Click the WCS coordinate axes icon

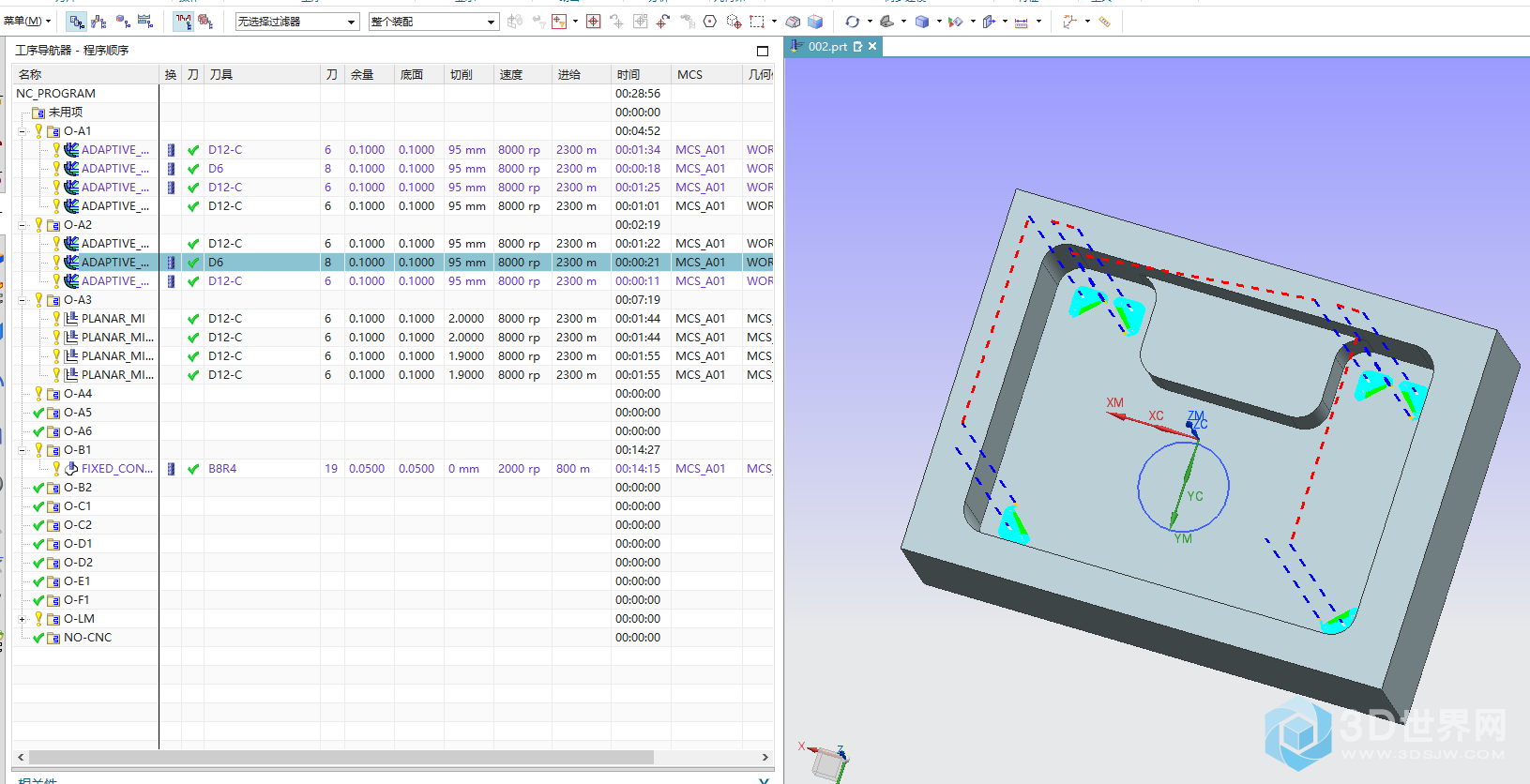tap(1069, 21)
